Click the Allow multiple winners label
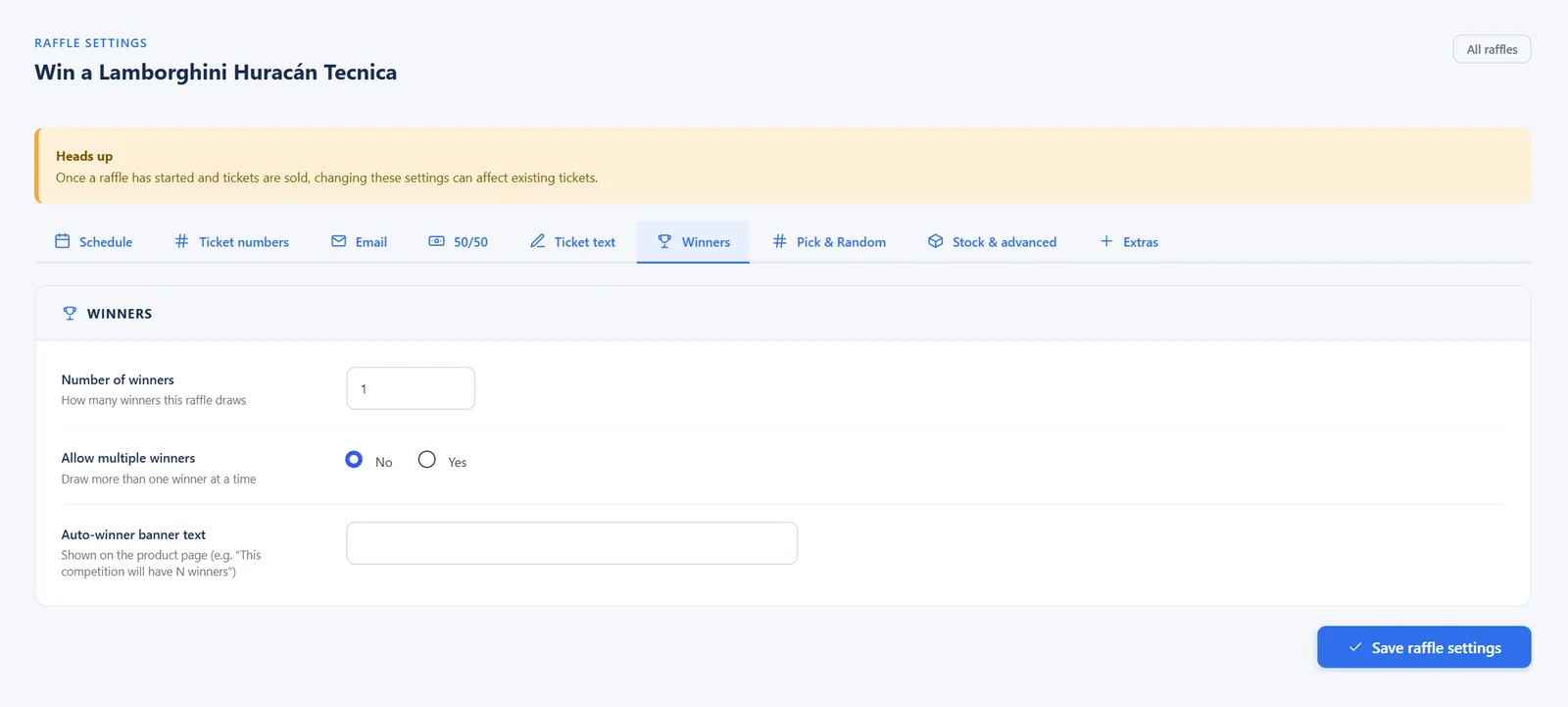This screenshot has height=707, width=1568. tap(128, 458)
